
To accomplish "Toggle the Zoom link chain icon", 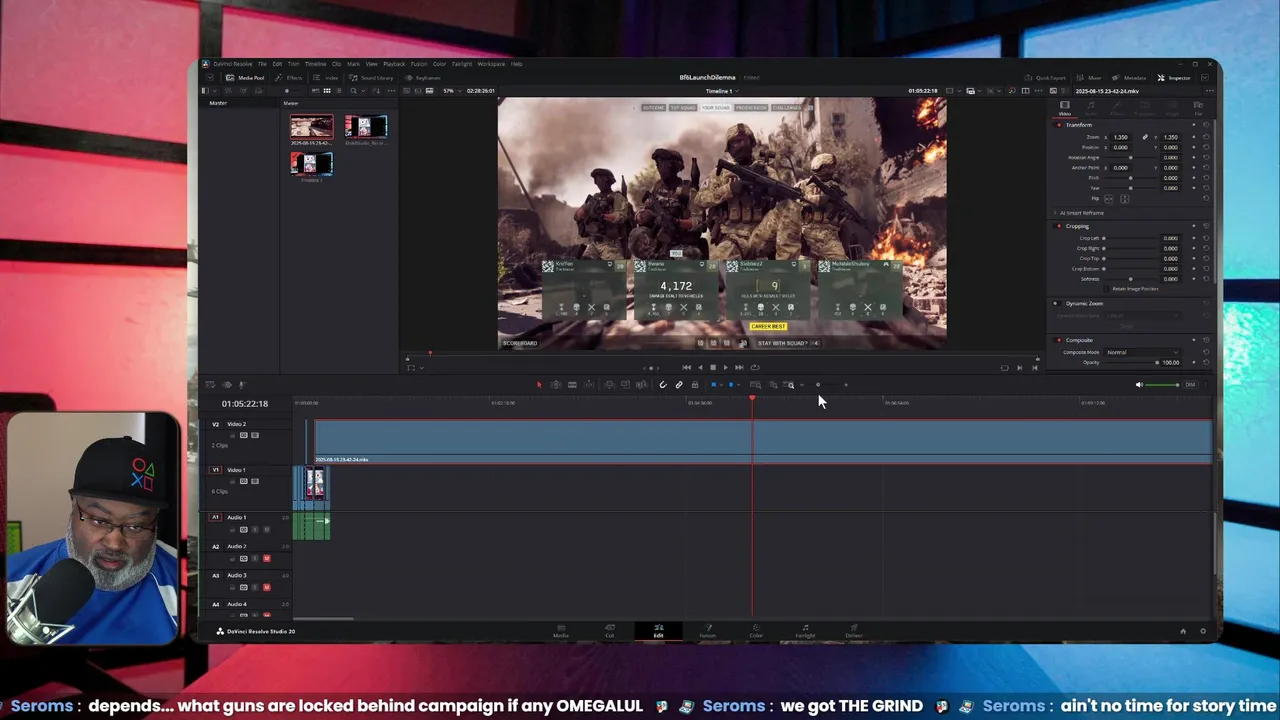I will pyautogui.click(x=1145, y=137).
